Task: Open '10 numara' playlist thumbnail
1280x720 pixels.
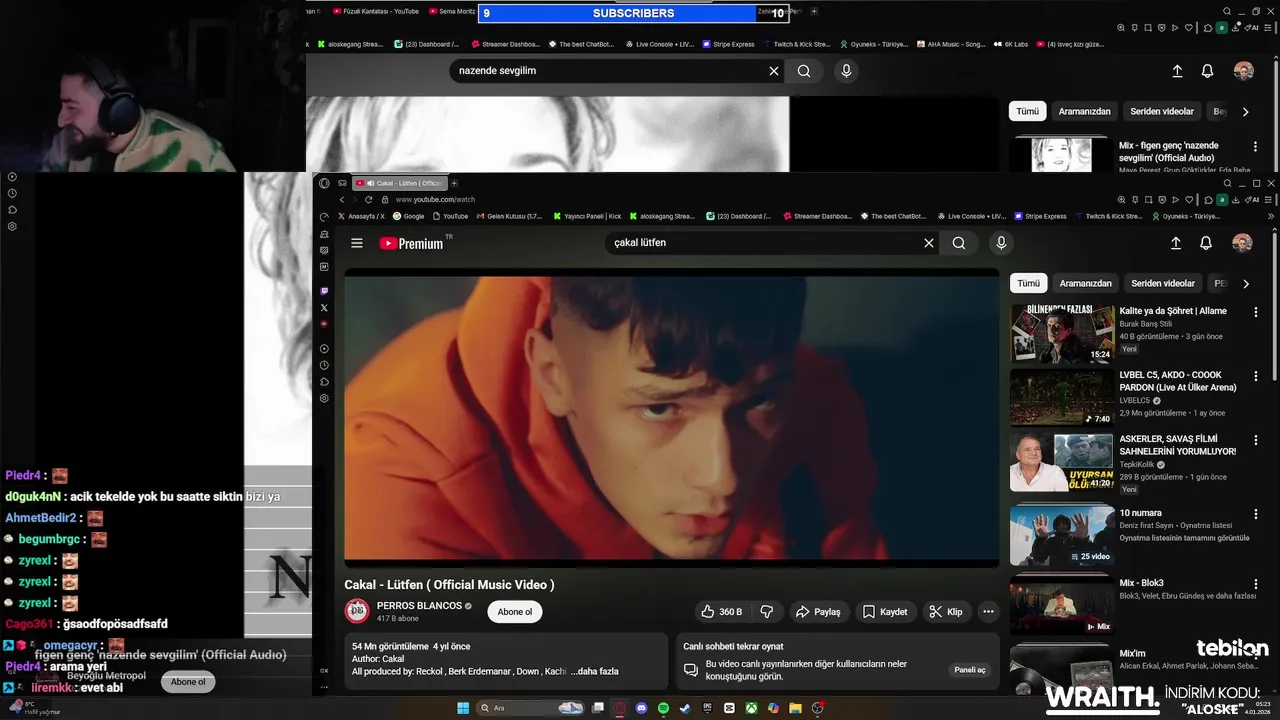Action: (1062, 535)
